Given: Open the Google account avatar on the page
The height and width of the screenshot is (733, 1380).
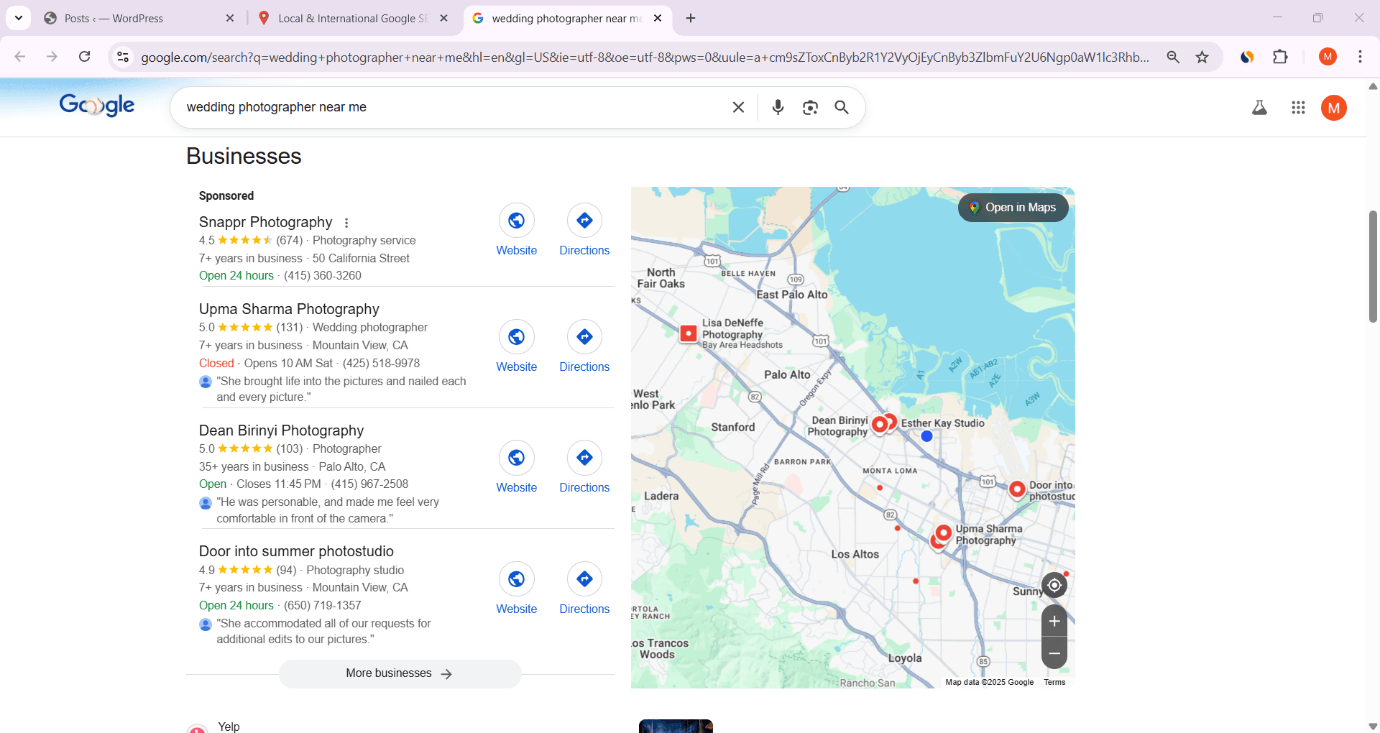Looking at the screenshot, I should (x=1333, y=107).
